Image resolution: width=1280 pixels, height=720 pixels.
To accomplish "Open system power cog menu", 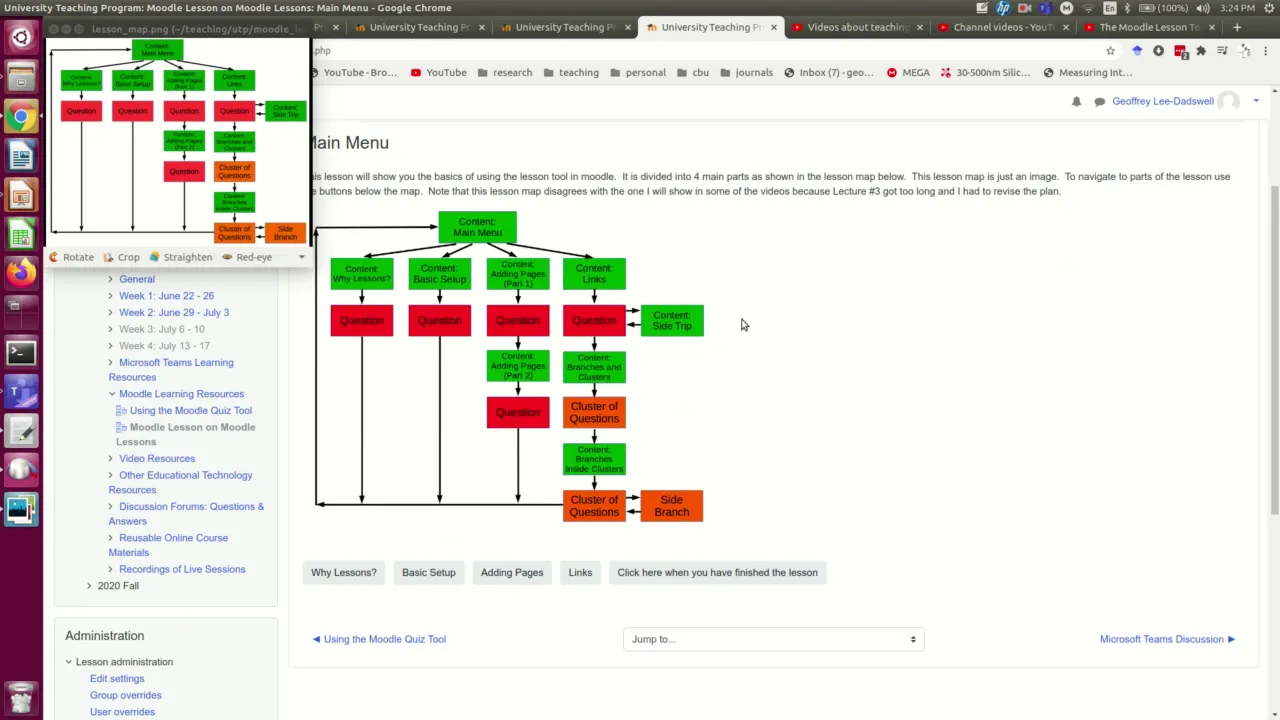I will (1268, 8).
